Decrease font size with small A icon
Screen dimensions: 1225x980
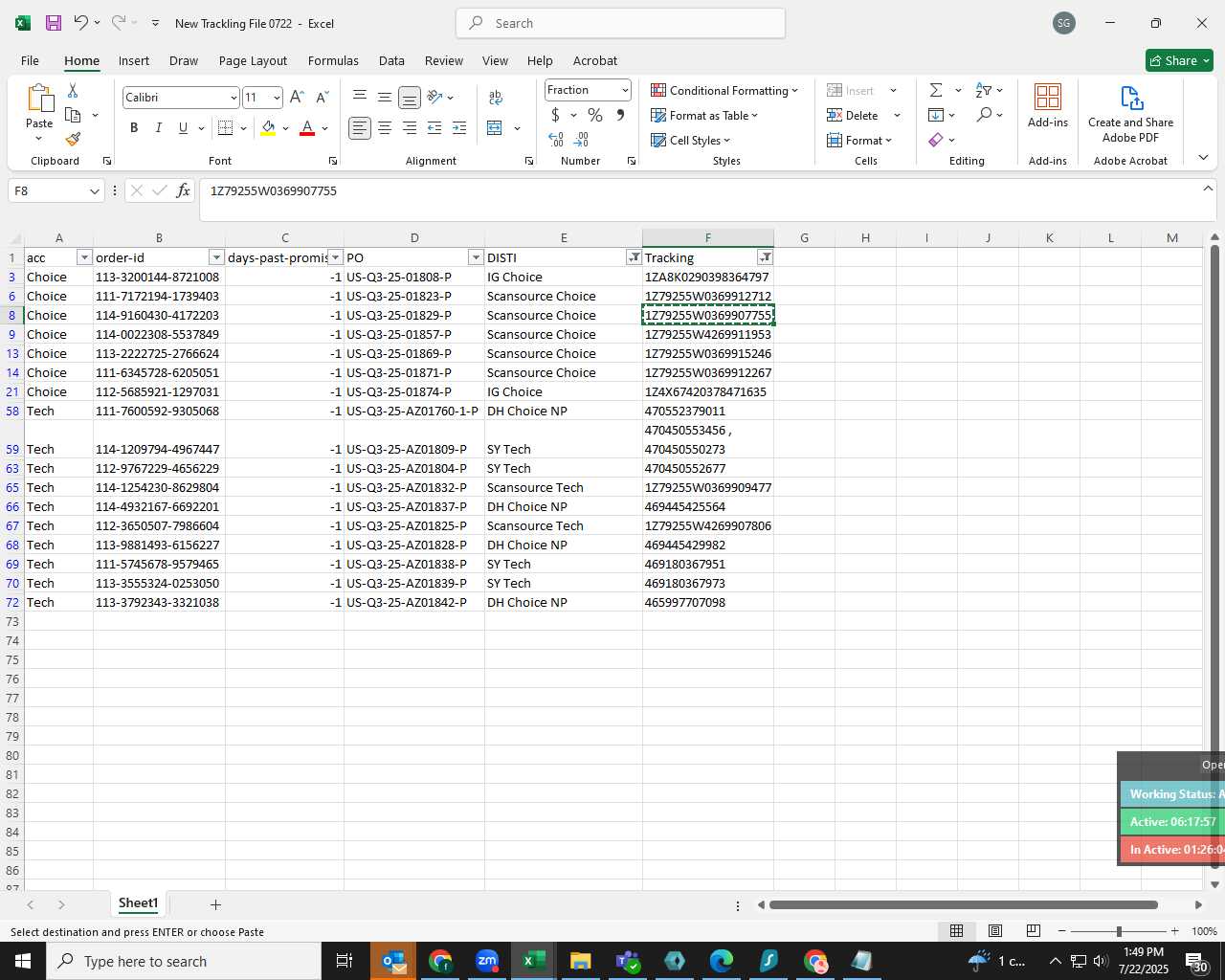(322, 97)
